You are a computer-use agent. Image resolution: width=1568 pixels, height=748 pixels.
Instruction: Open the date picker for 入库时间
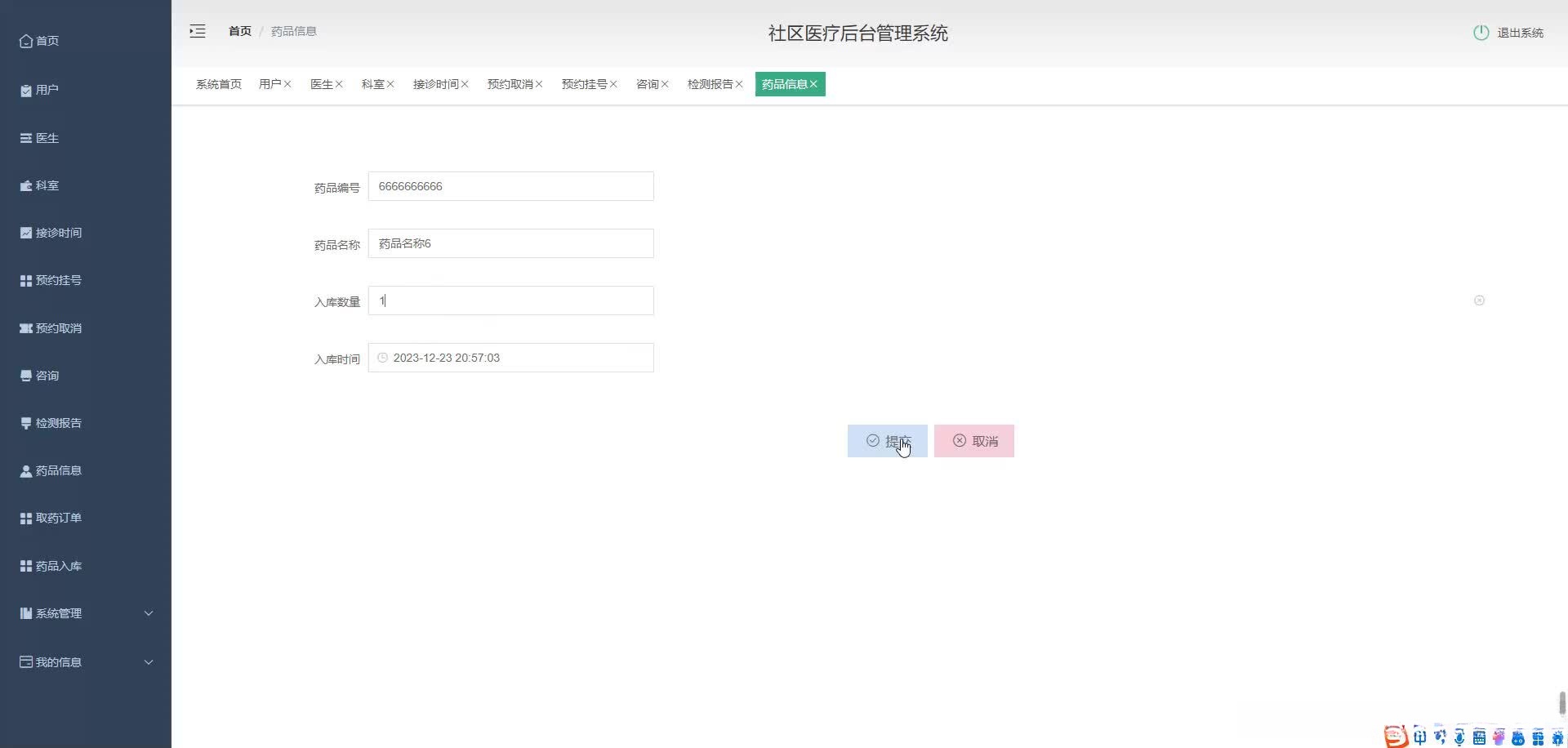coord(511,357)
